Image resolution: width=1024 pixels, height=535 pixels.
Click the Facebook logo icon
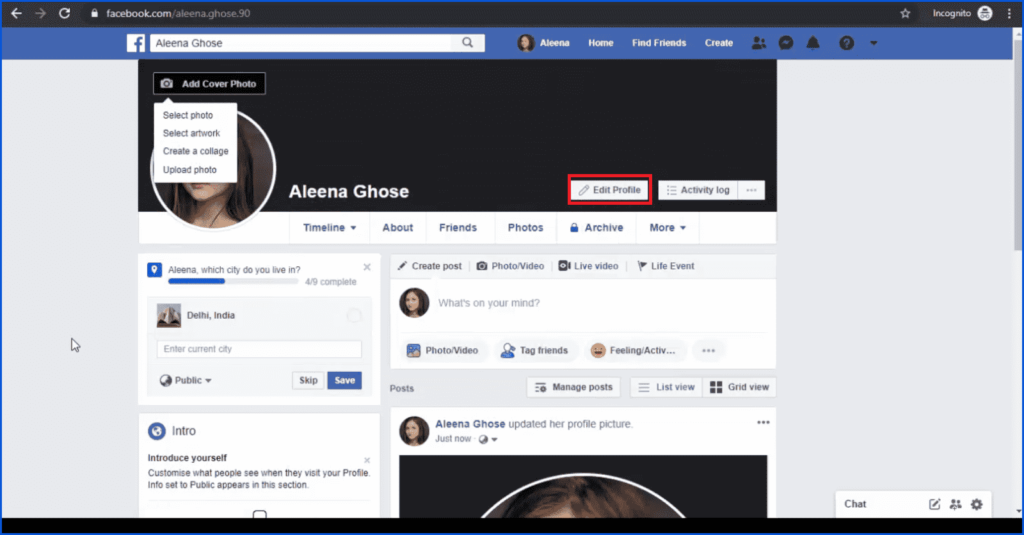(136, 43)
